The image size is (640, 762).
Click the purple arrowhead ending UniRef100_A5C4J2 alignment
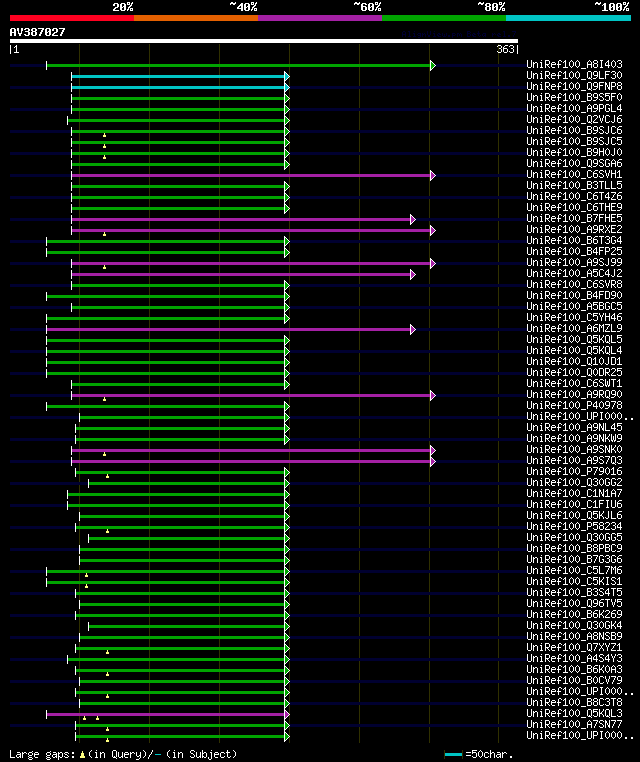[x=413, y=275]
